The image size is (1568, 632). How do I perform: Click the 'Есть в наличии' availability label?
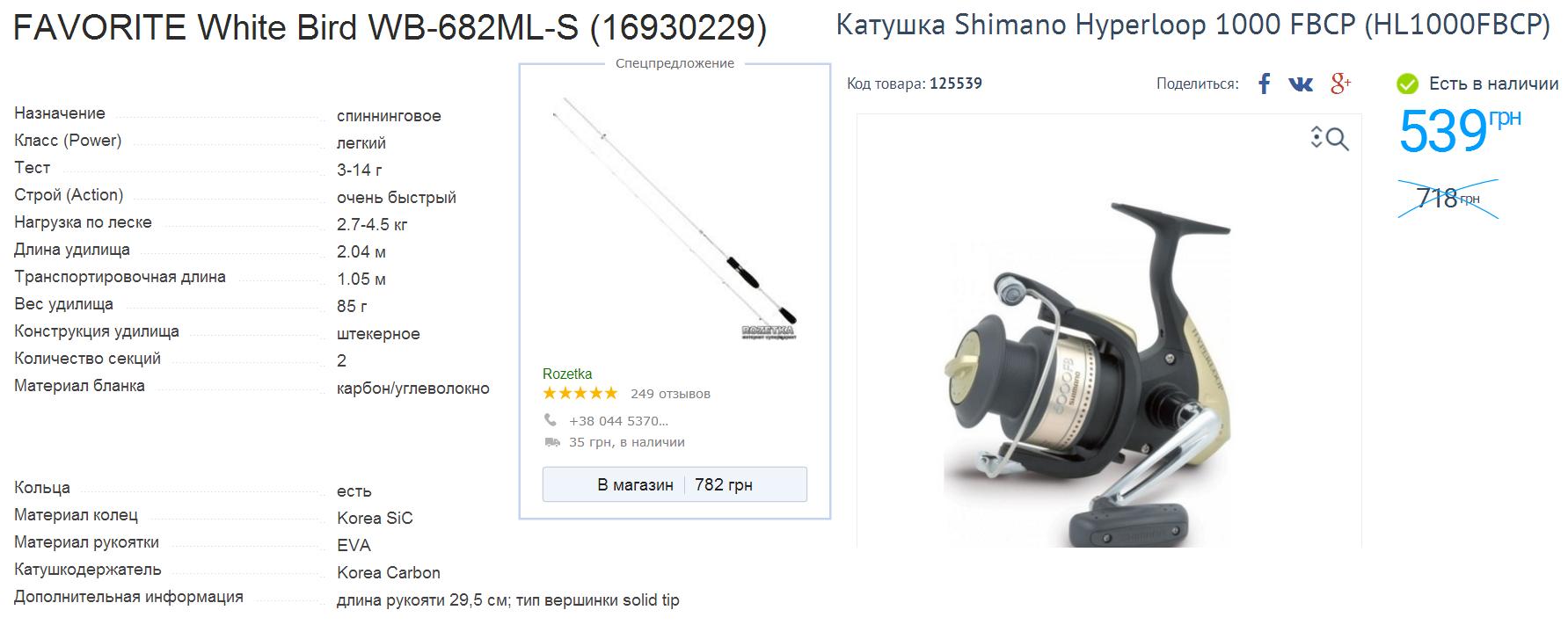click(x=1493, y=84)
